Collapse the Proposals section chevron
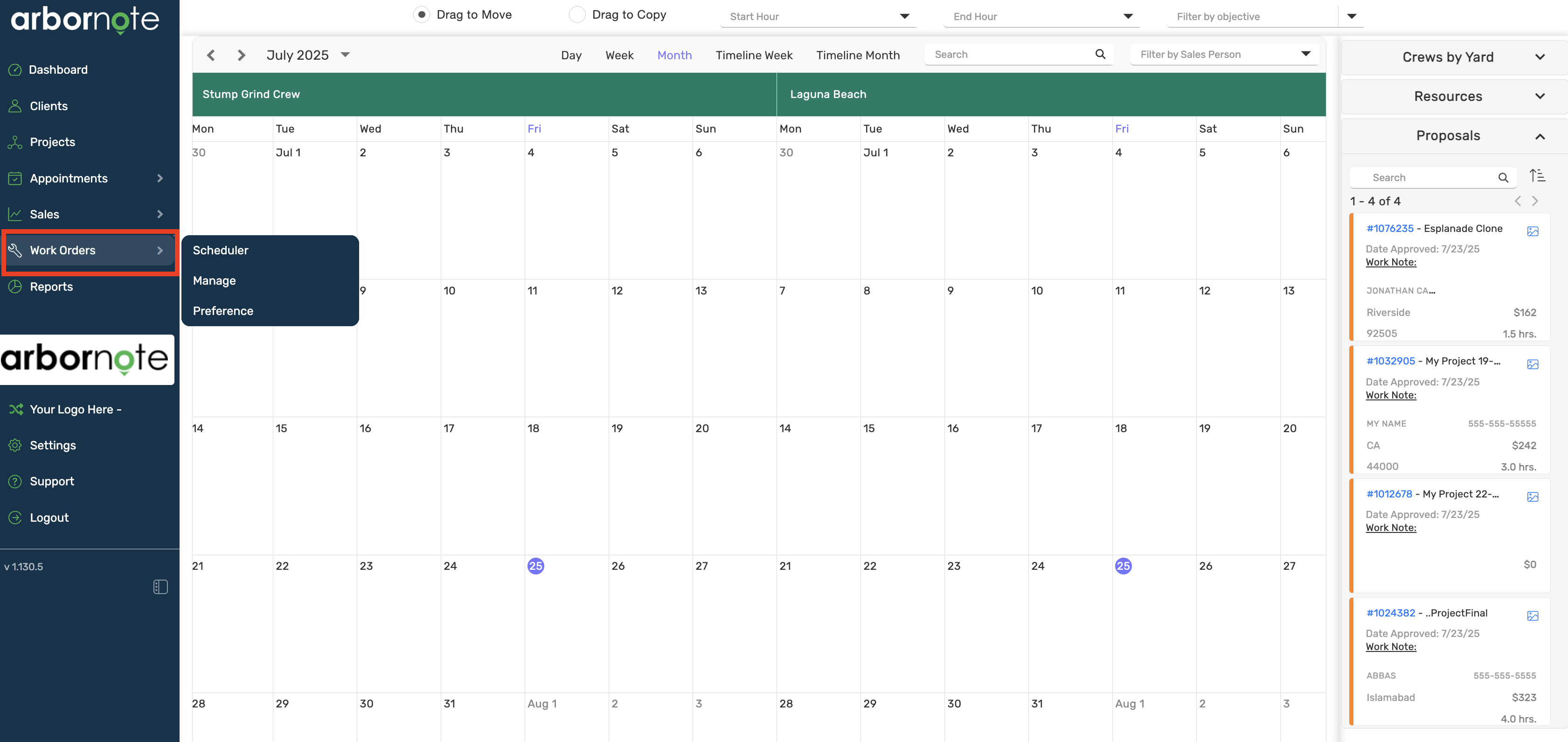This screenshot has width=1568, height=742. tap(1540, 136)
